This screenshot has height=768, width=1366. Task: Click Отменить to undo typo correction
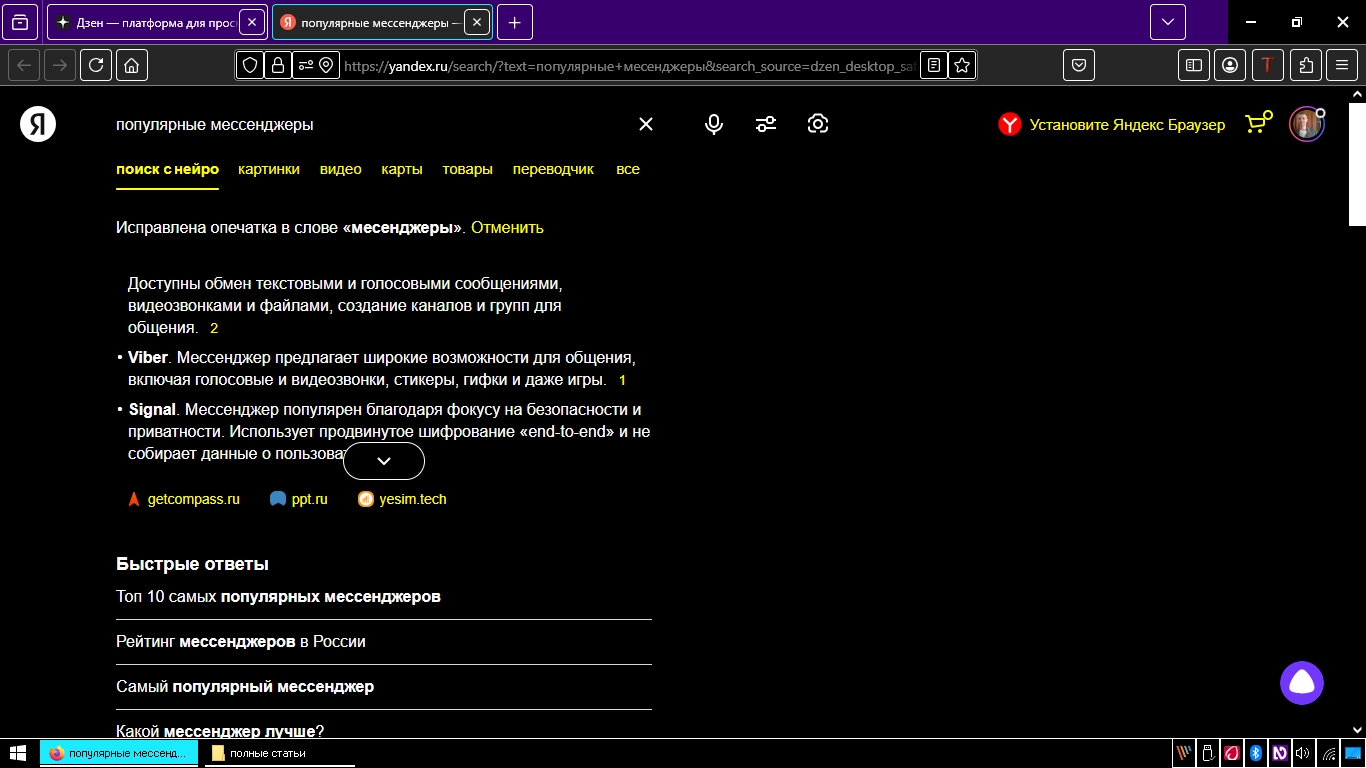(x=507, y=227)
